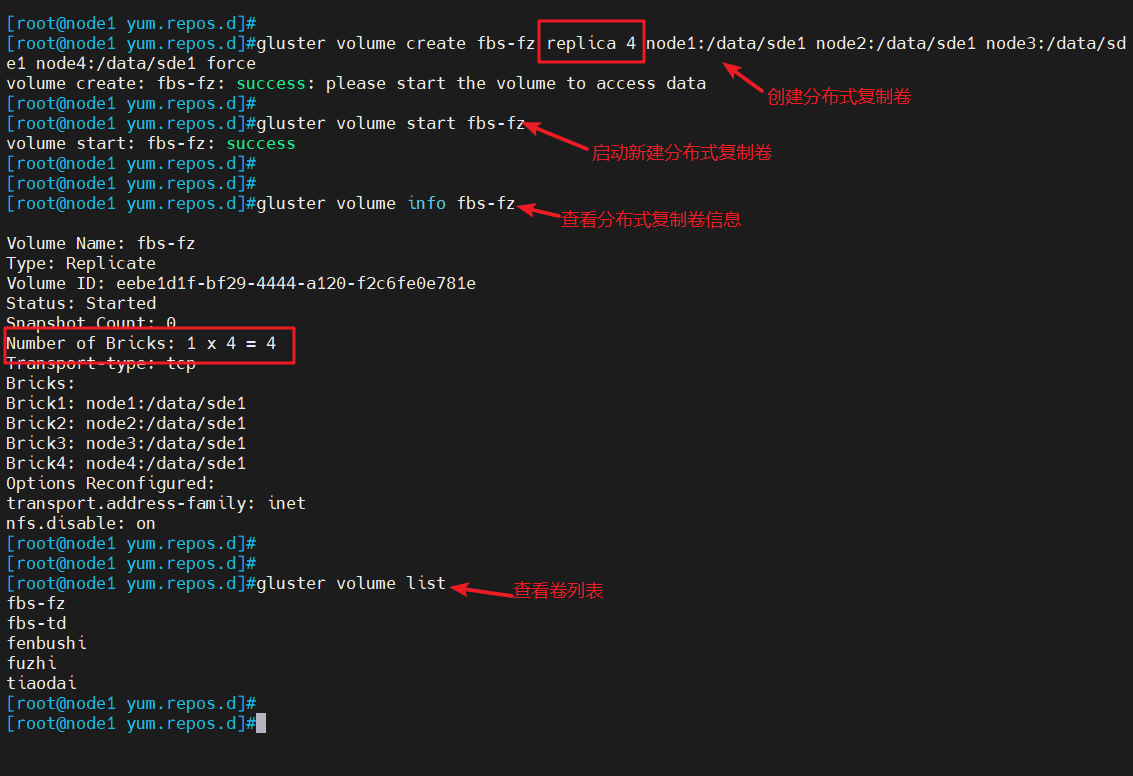Click the Volume ID eebe1d1f-bf29-4444-a120-f2c6fe0e781e
The image size is (1133, 776).
[296, 283]
